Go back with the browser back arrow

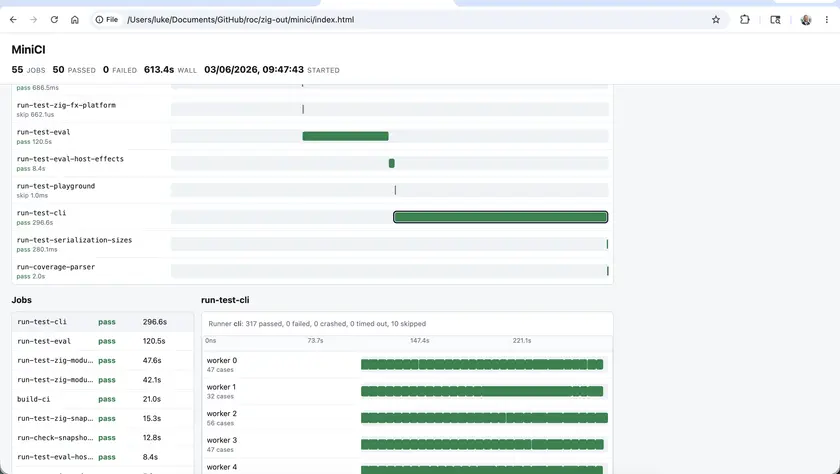13,20
